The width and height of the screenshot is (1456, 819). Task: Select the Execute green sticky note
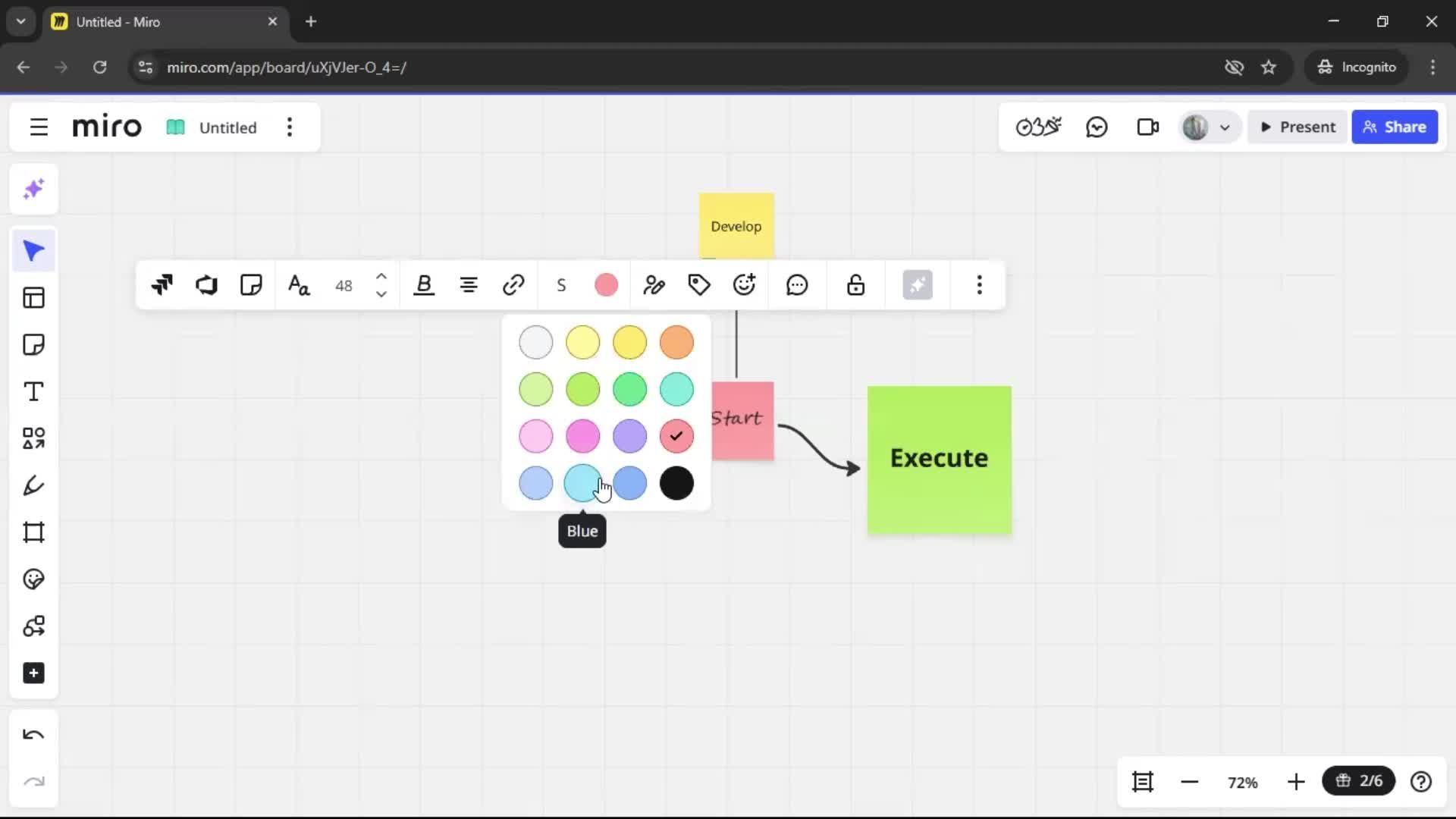(x=940, y=460)
